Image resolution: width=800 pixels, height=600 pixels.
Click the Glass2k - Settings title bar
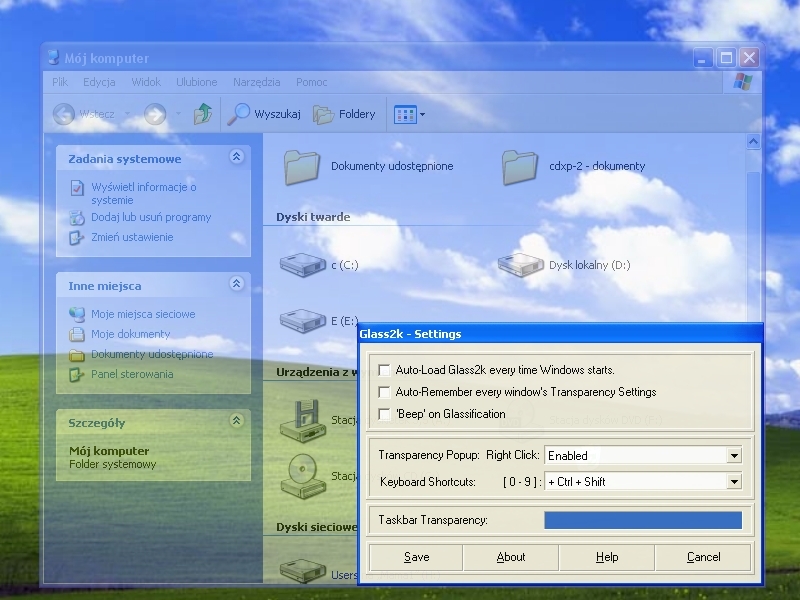click(x=560, y=334)
